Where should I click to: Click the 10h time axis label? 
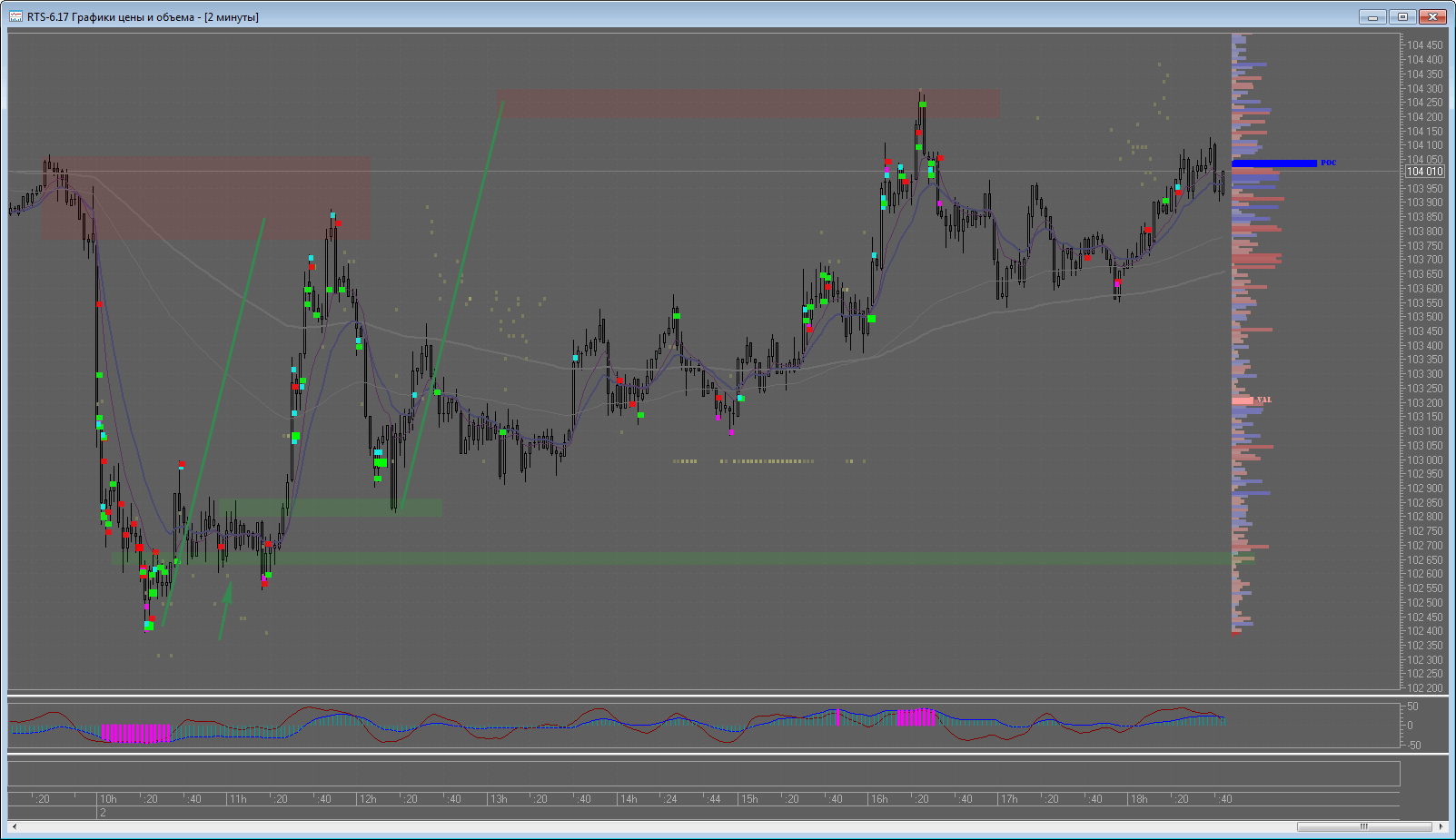coord(108,799)
